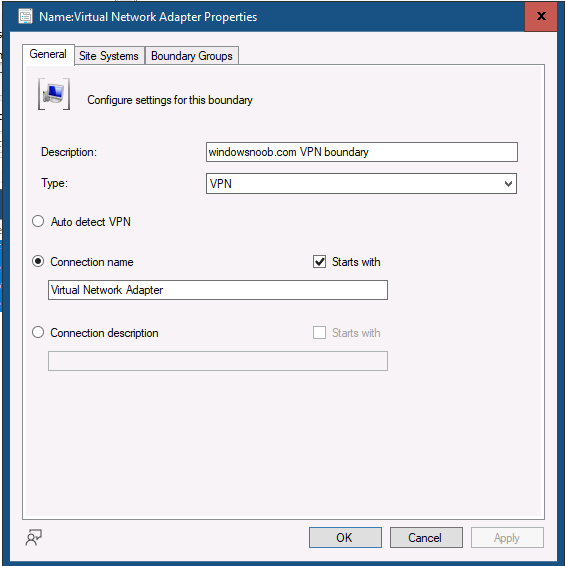Click the boundary computer icon near the header

click(54, 94)
